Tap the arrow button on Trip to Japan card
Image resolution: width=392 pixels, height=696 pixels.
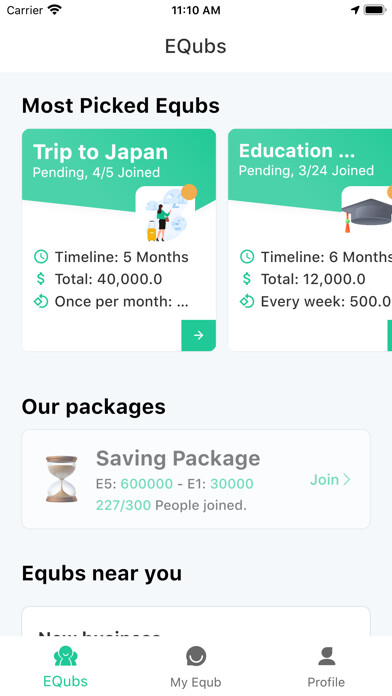(x=198, y=335)
